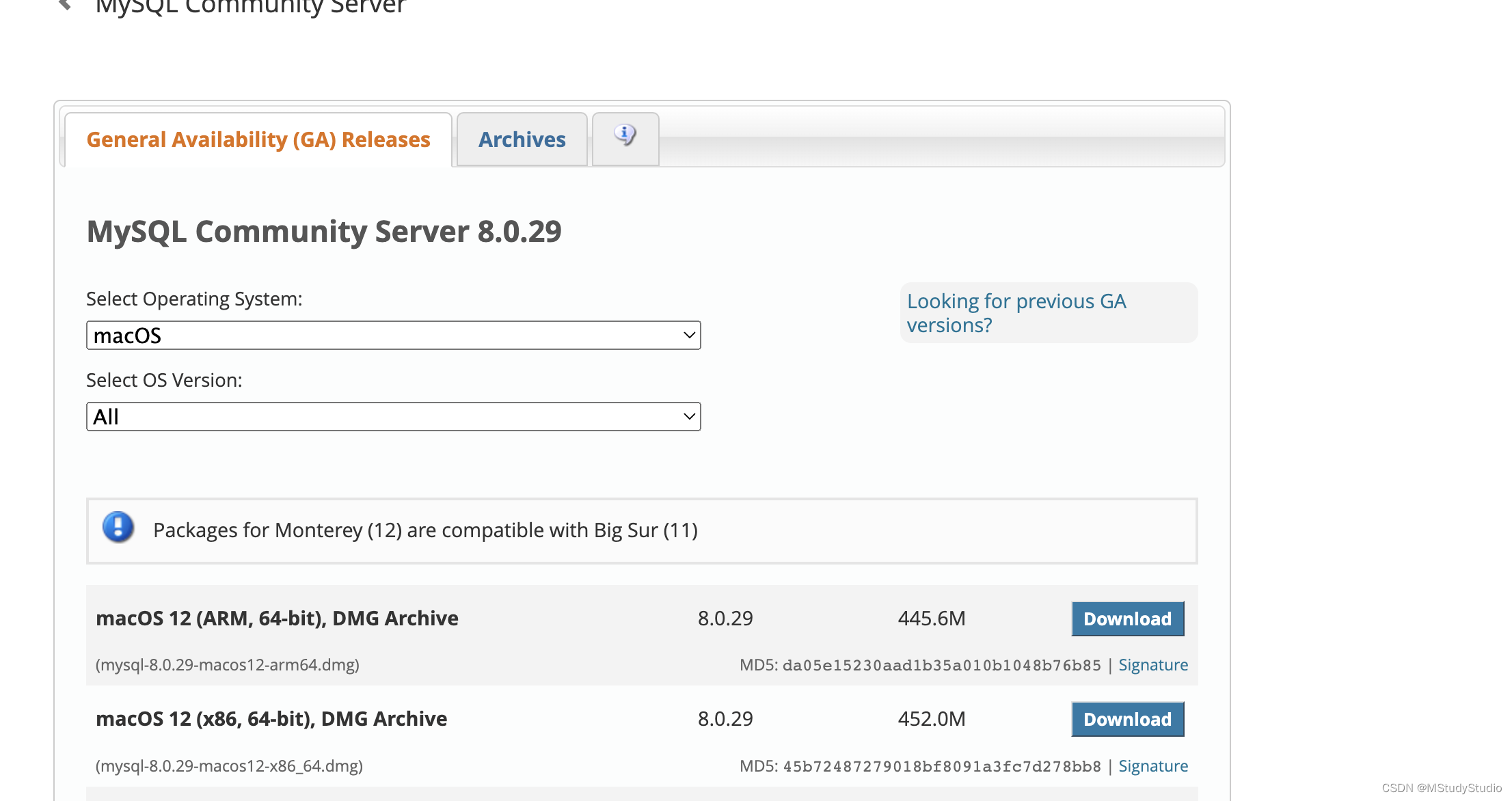Download macOS 12 ARM 64-bit DMG Archive
Image resolution: width=1512 pixels, height=801 pixels.
click(1128, 619)
